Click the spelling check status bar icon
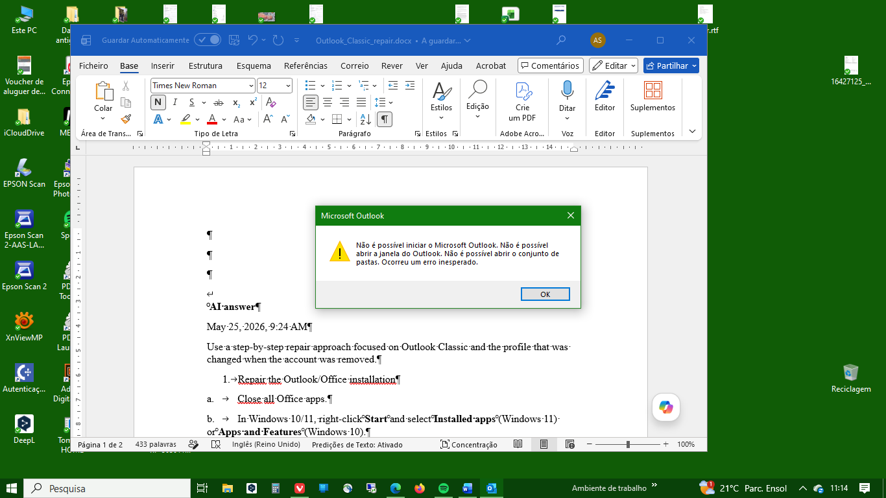Viewport: 886px width, 498px height. tap(216, 444)
